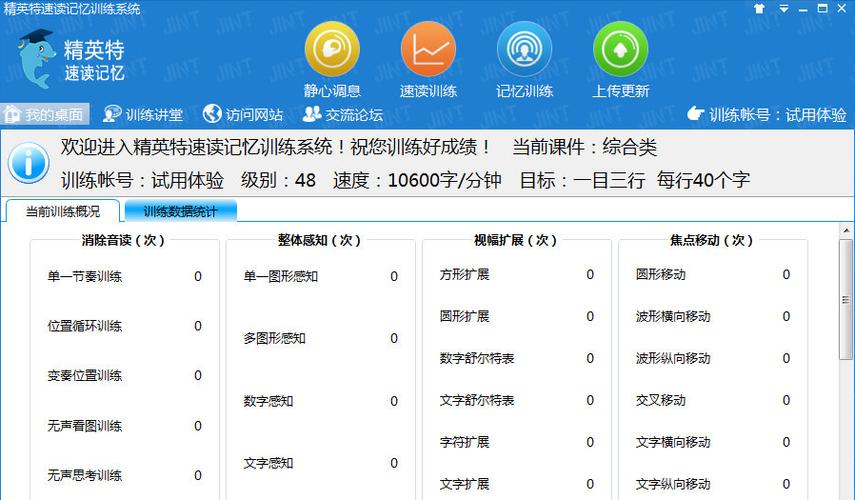Viewport: 855px width, 500px height.
Task: Click 消除音读（次） group header
Action: coord(123,240)
